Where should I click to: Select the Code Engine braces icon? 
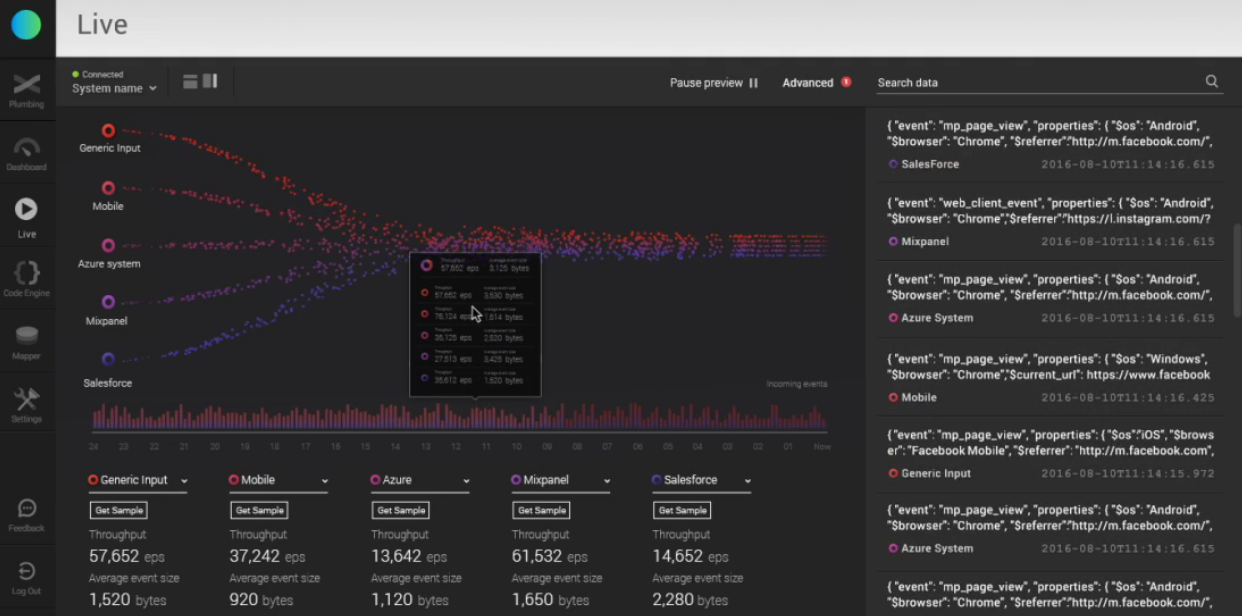(27, 272)
